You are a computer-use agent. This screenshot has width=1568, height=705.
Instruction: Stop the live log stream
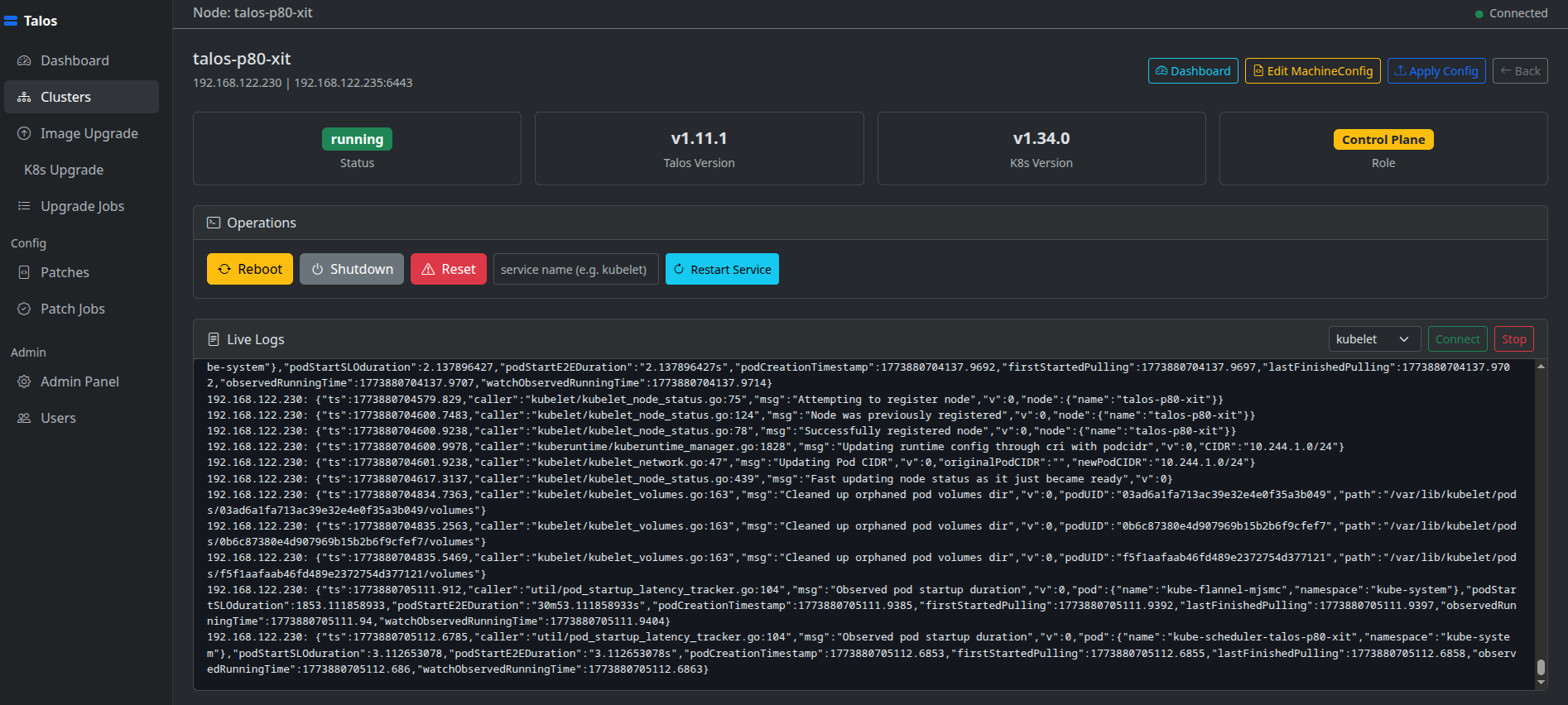1514,339
